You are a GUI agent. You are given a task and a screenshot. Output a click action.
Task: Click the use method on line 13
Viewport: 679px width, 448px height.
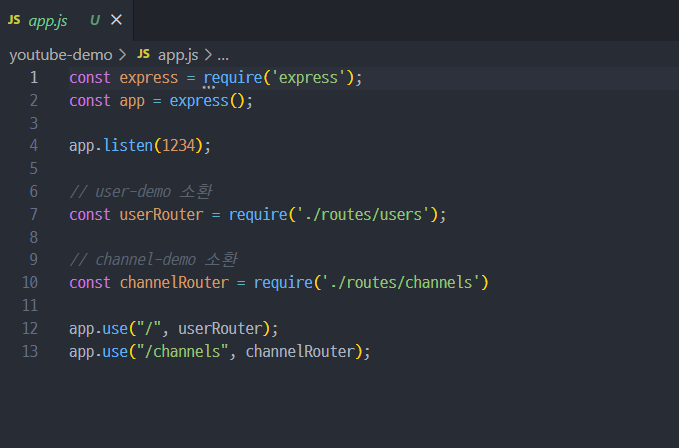(115, 351)
